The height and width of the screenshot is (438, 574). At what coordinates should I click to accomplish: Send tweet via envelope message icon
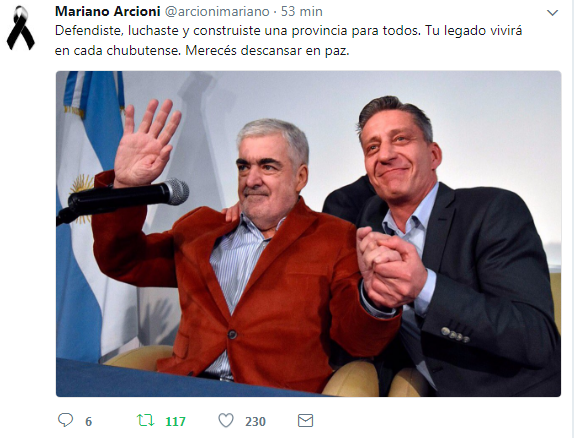coord(305,420)
